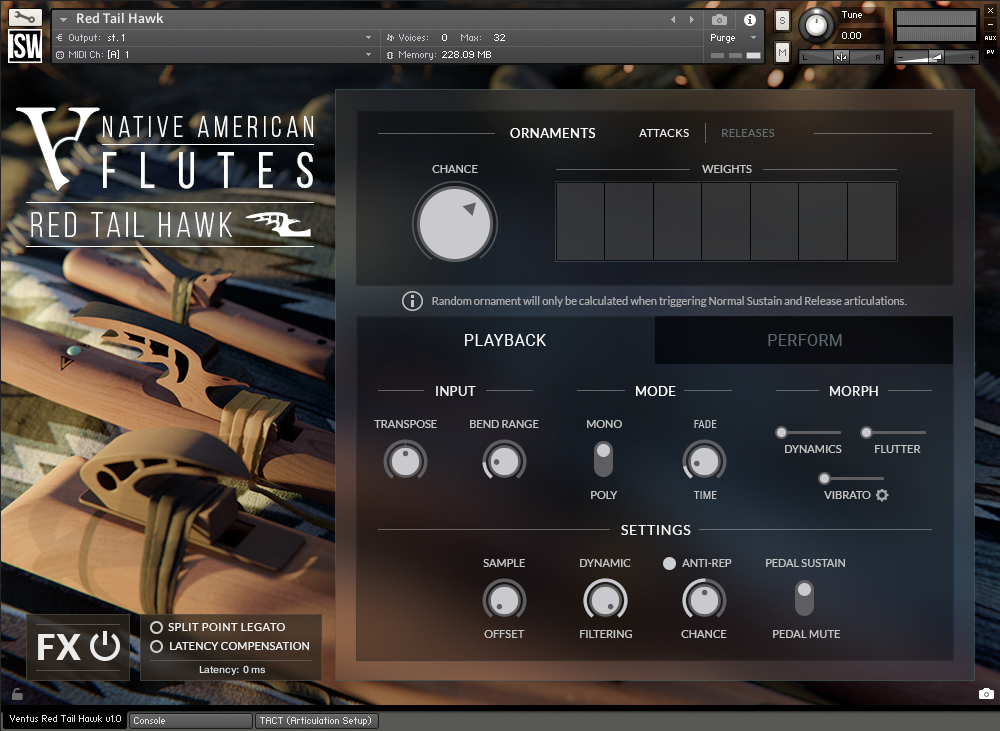Click the first WEIGHTS bar
This screenshot has height=731, width=1000.
coord(580,221)
